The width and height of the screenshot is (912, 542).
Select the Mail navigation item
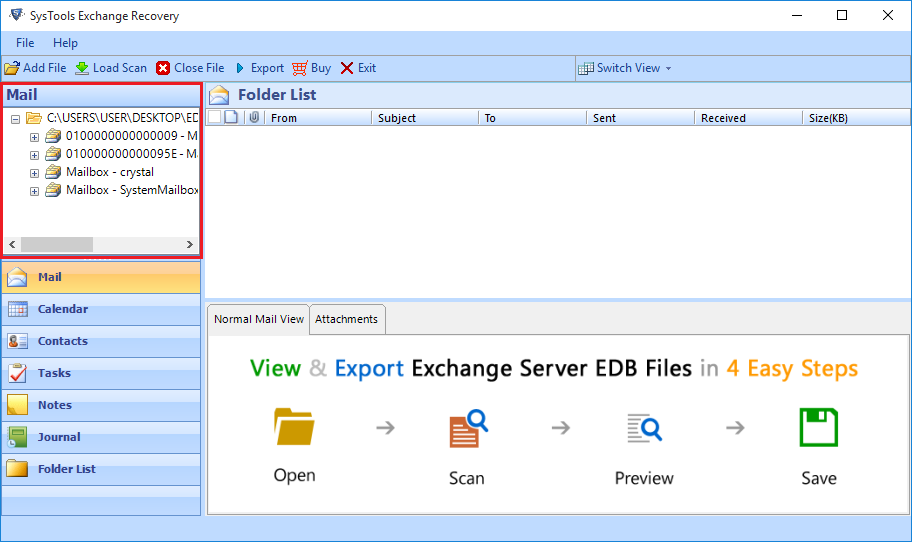[x=101, y=277]
